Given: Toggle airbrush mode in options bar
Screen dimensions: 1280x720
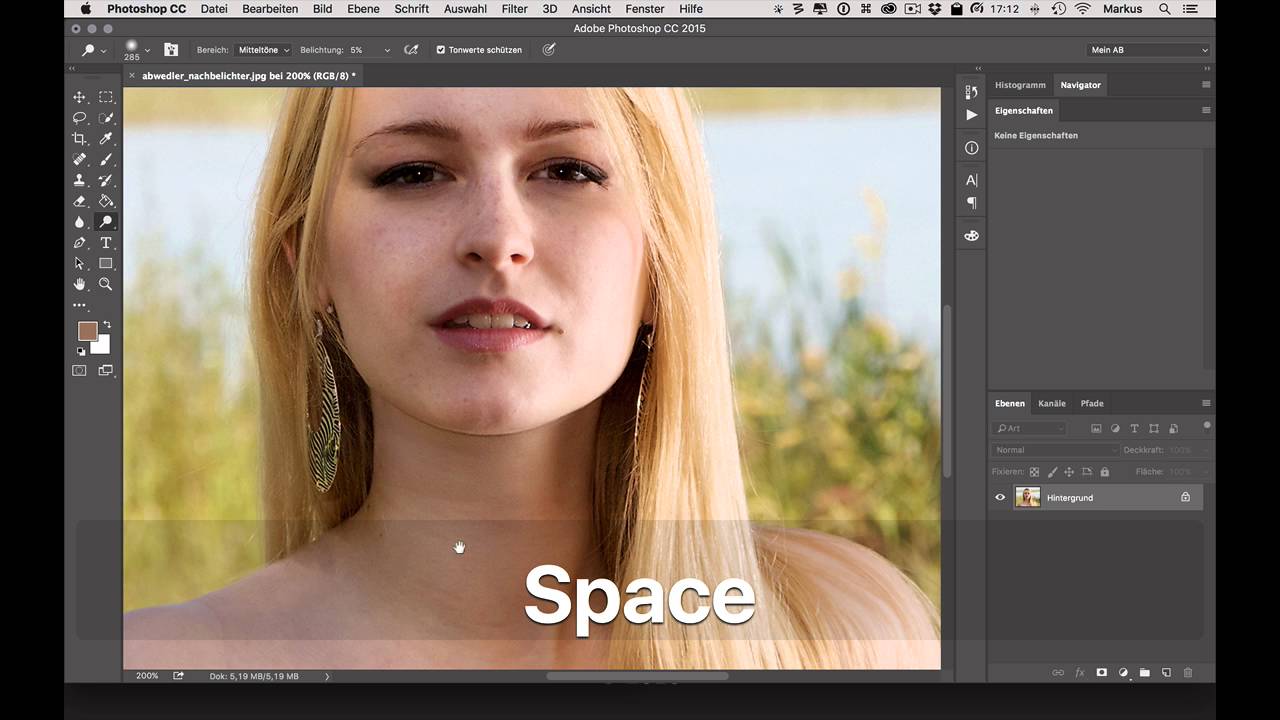Looking at the screenshot, I should click(411, 49).
